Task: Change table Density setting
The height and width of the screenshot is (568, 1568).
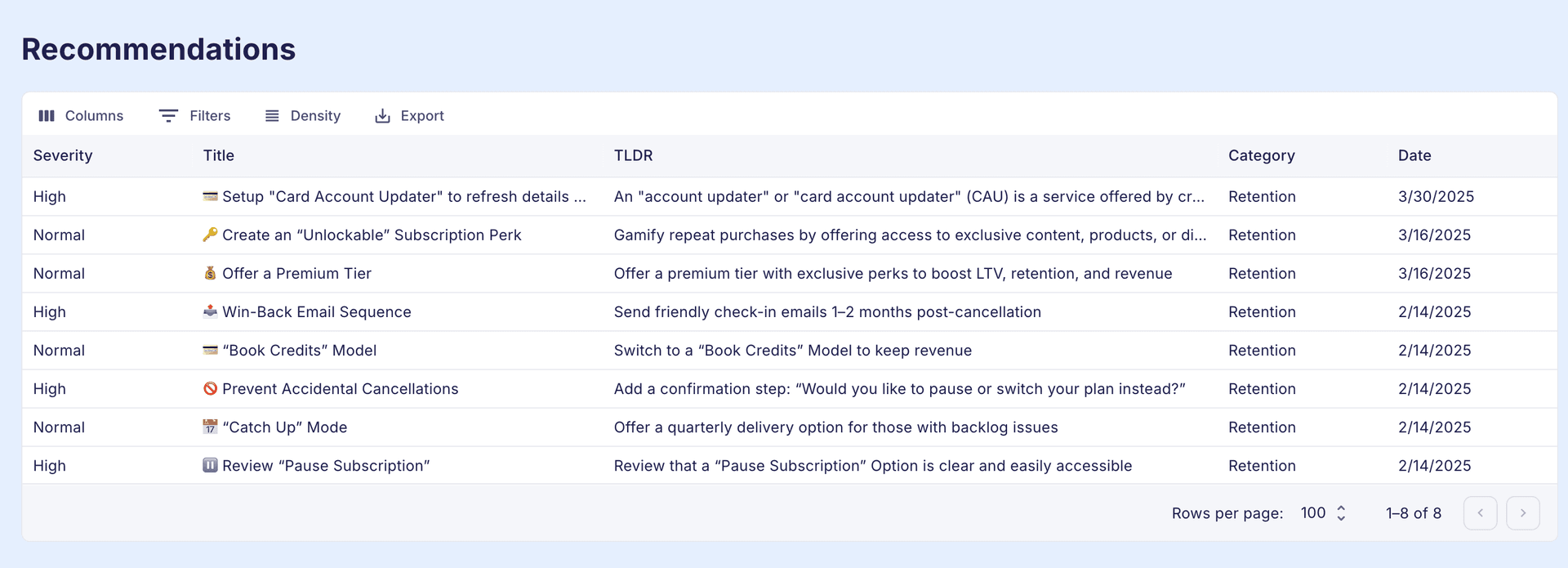Action: click(x=303, y=116)
